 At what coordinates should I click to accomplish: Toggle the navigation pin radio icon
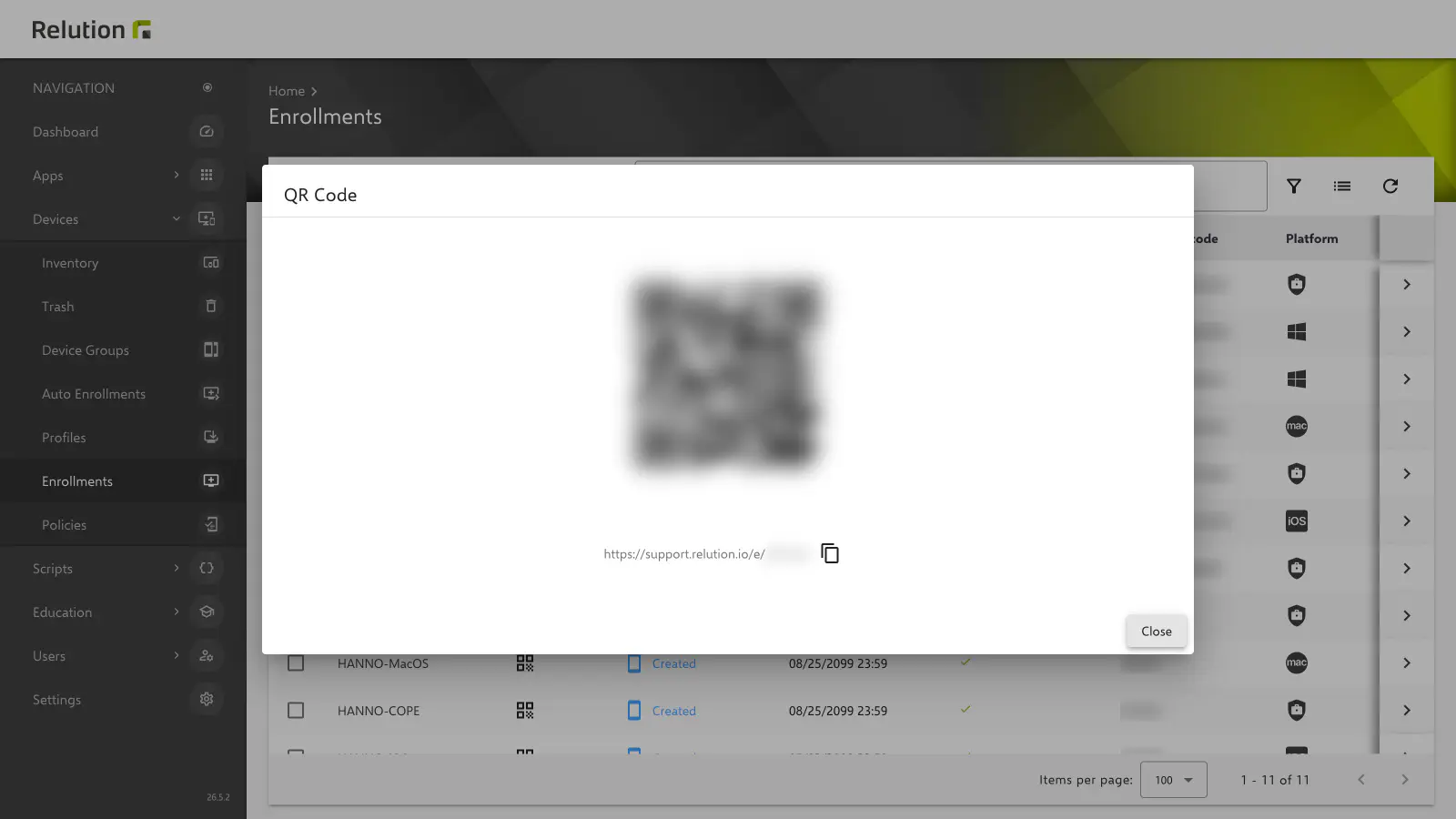207,88
